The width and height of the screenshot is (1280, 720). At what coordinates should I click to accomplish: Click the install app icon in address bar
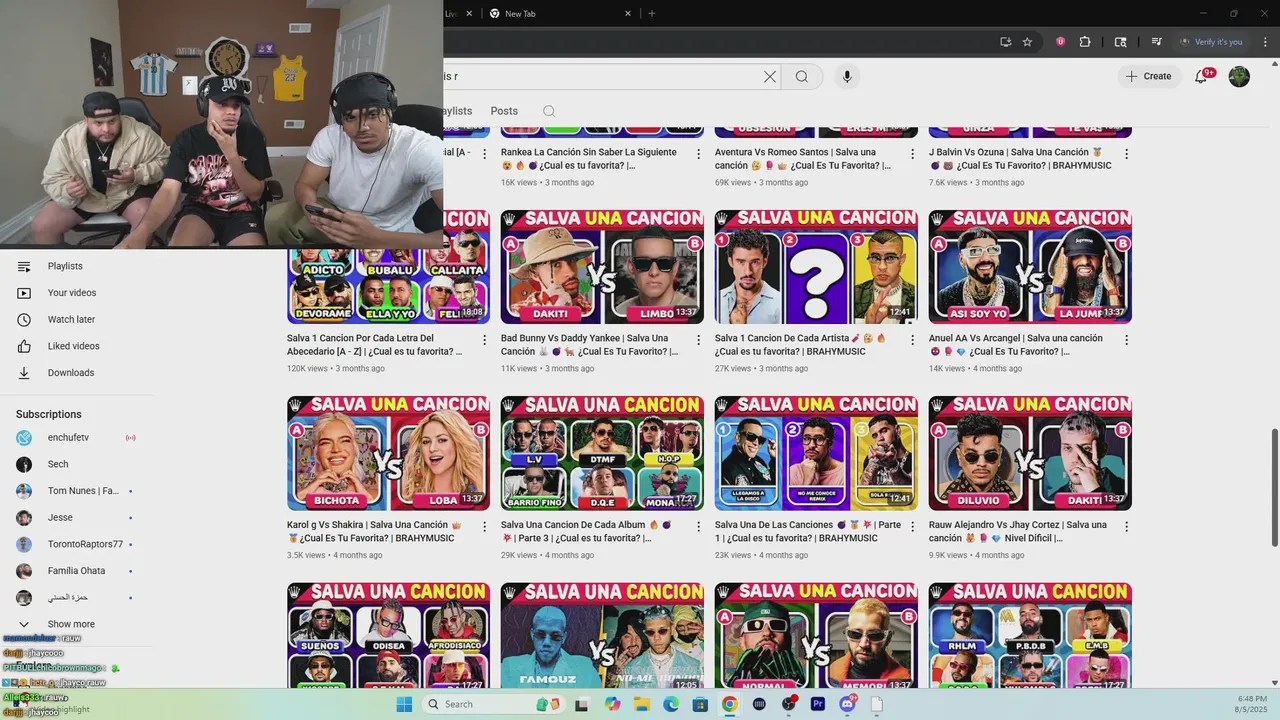pyautogui.click(x=1005, y=42)
